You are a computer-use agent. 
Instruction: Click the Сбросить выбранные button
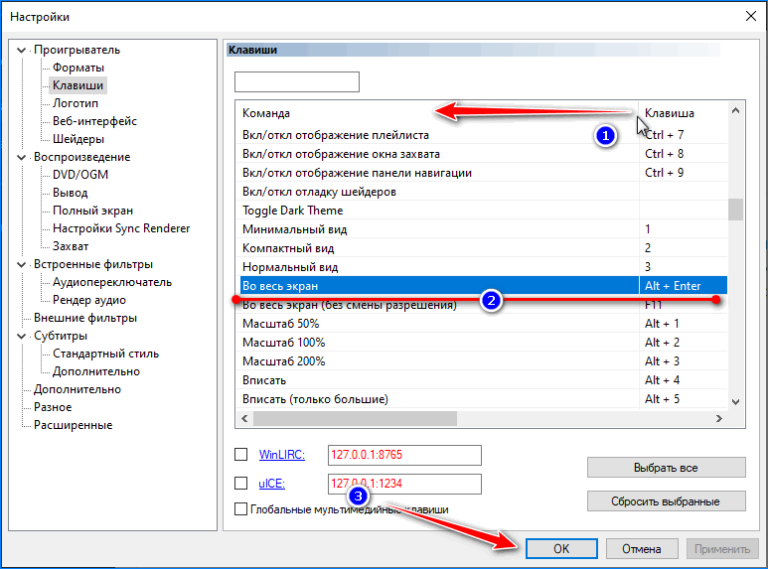point(666,501)
